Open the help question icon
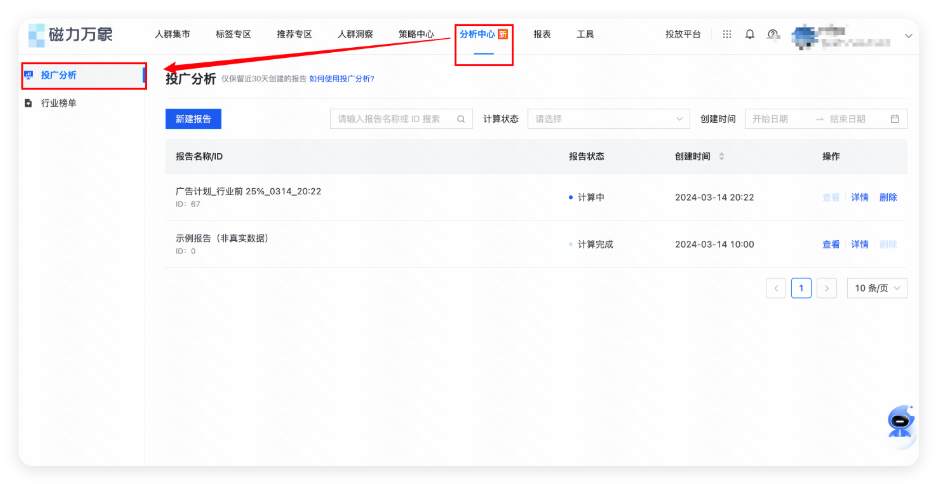The width and height of the screenshot is (937, 484). point(773,35)
